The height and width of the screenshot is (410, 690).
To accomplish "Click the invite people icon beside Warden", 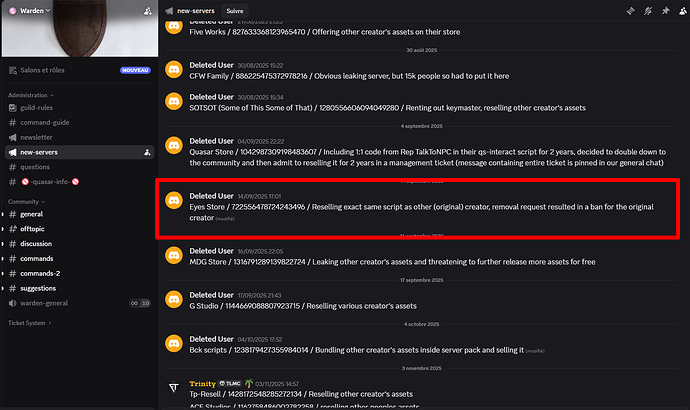I will tap(148, 10).
